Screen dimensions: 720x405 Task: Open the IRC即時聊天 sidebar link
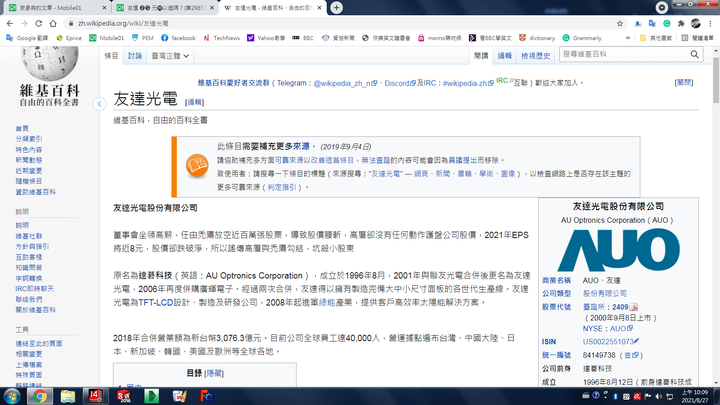pyautogui.click(x=34, y=289)
